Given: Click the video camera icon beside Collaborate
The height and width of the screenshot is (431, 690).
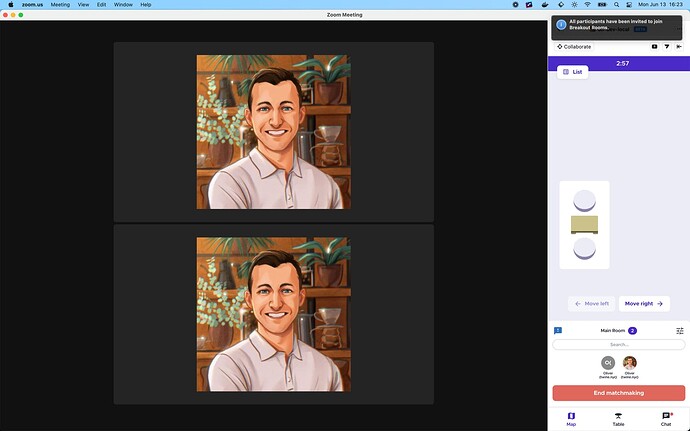Looking at the screenshot, I should 654,47.
